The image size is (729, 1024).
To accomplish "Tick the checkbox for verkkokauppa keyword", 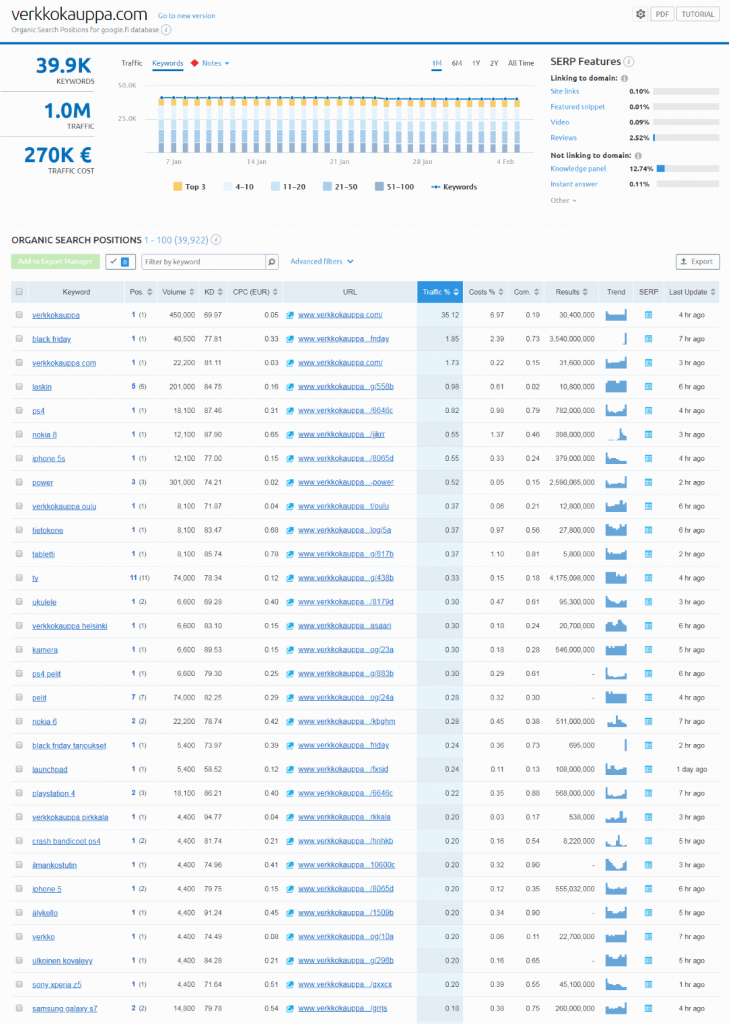I will pos(19,315).
